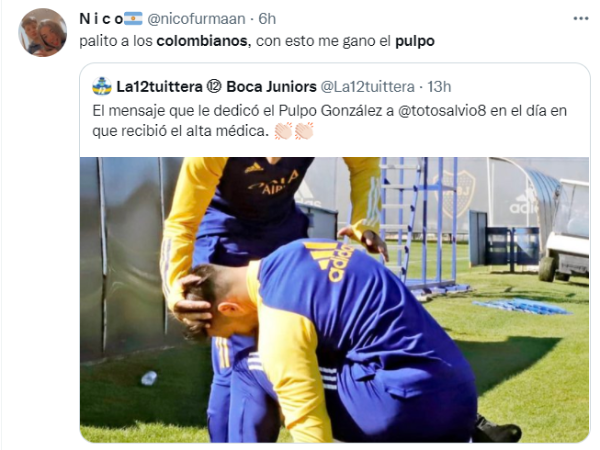Click the circled 12 symbol in account name
Image resolution: width=600 pixels, height=450 pixels.
point(214,87)
